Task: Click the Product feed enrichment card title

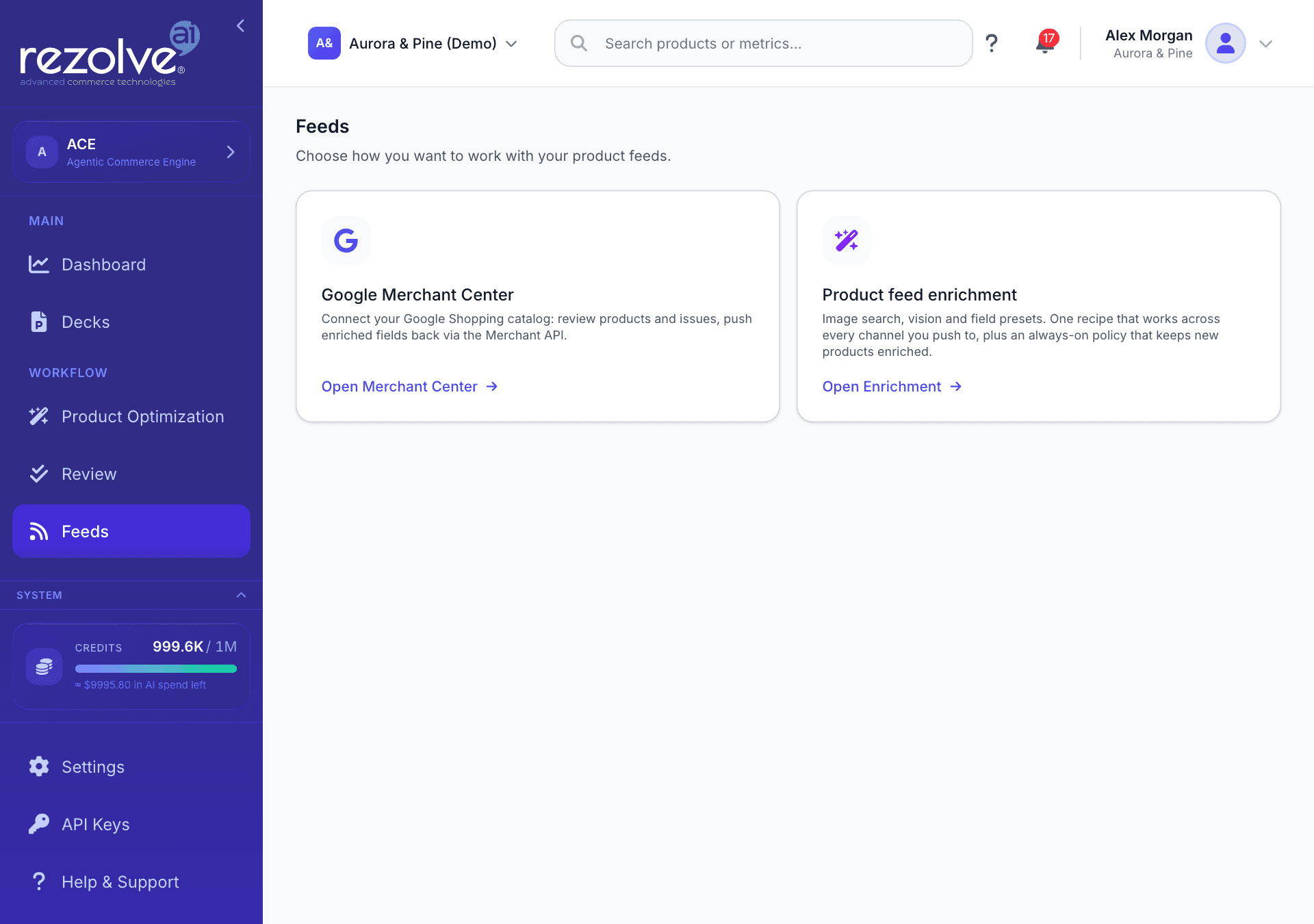Action: [919, 295]
